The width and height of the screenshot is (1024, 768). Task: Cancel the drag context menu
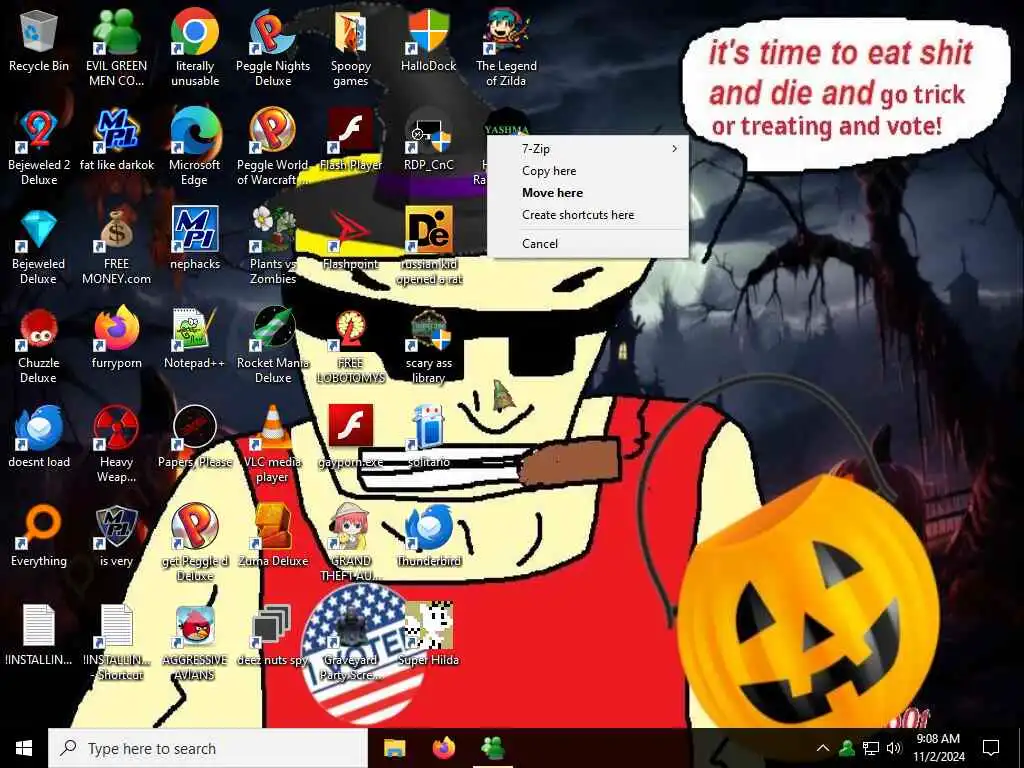pos(588,244)
